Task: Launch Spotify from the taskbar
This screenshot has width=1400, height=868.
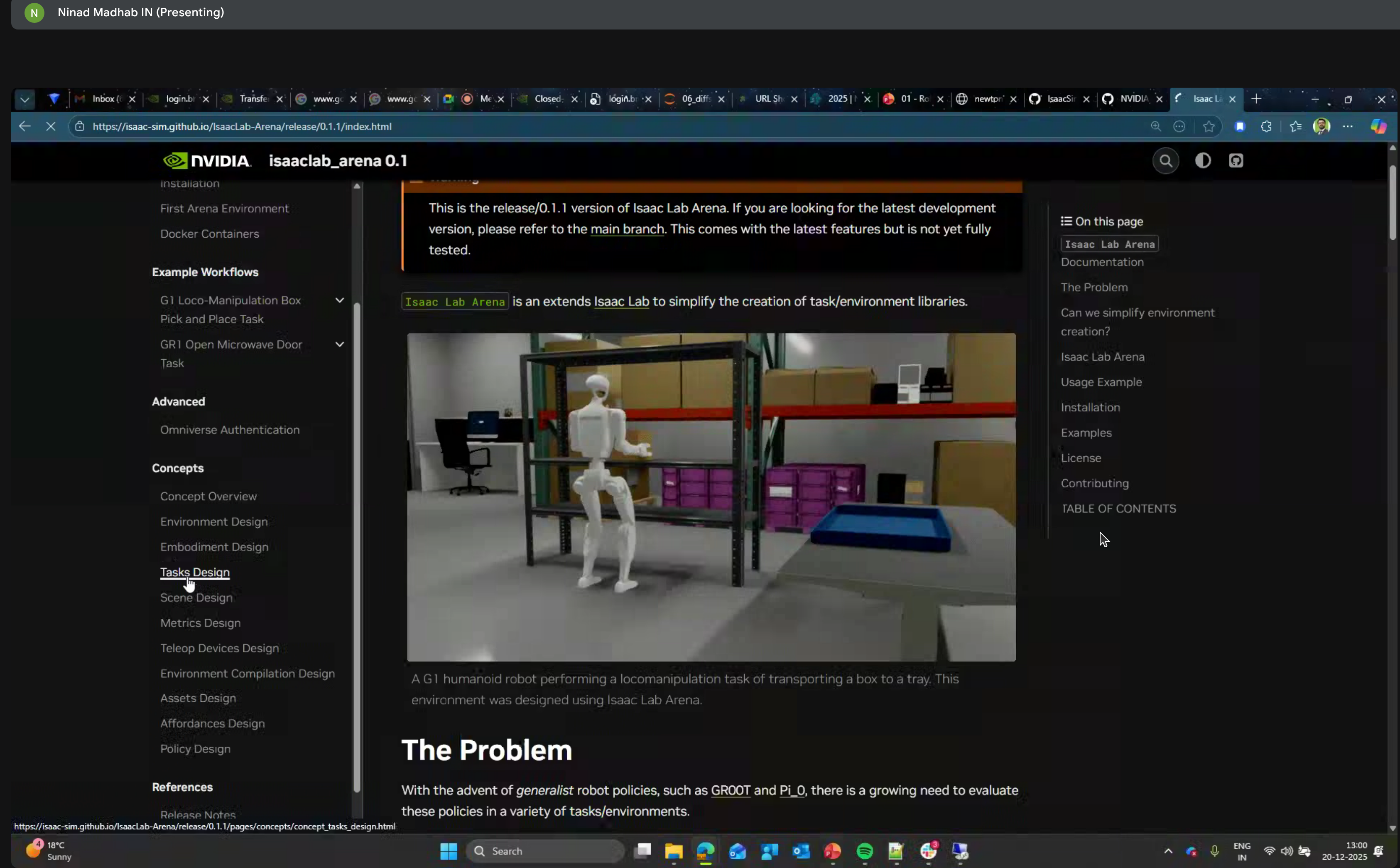Action: [865, 851]
